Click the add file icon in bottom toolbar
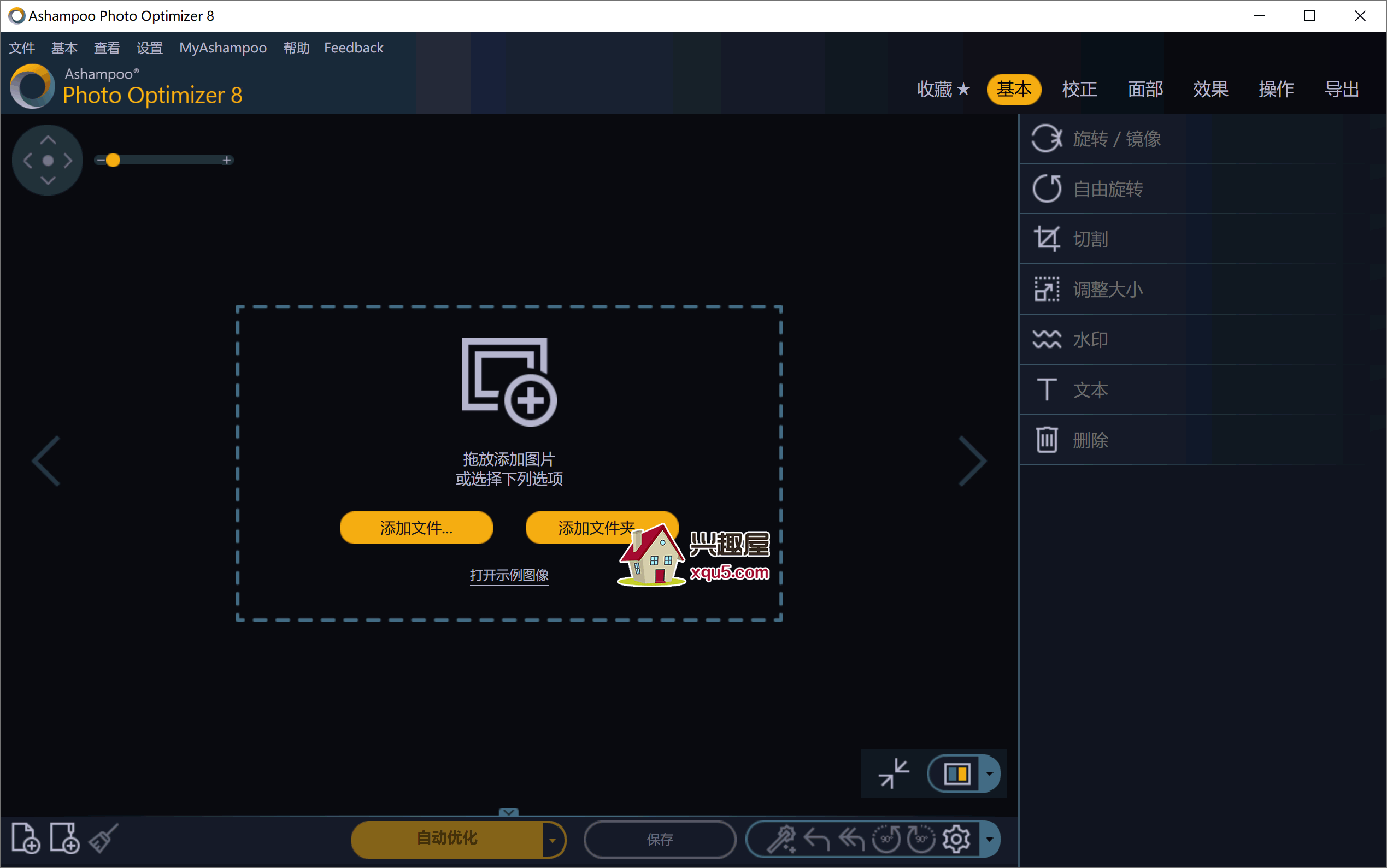This screenshot has height=868, width=1387. click(26, 839)
